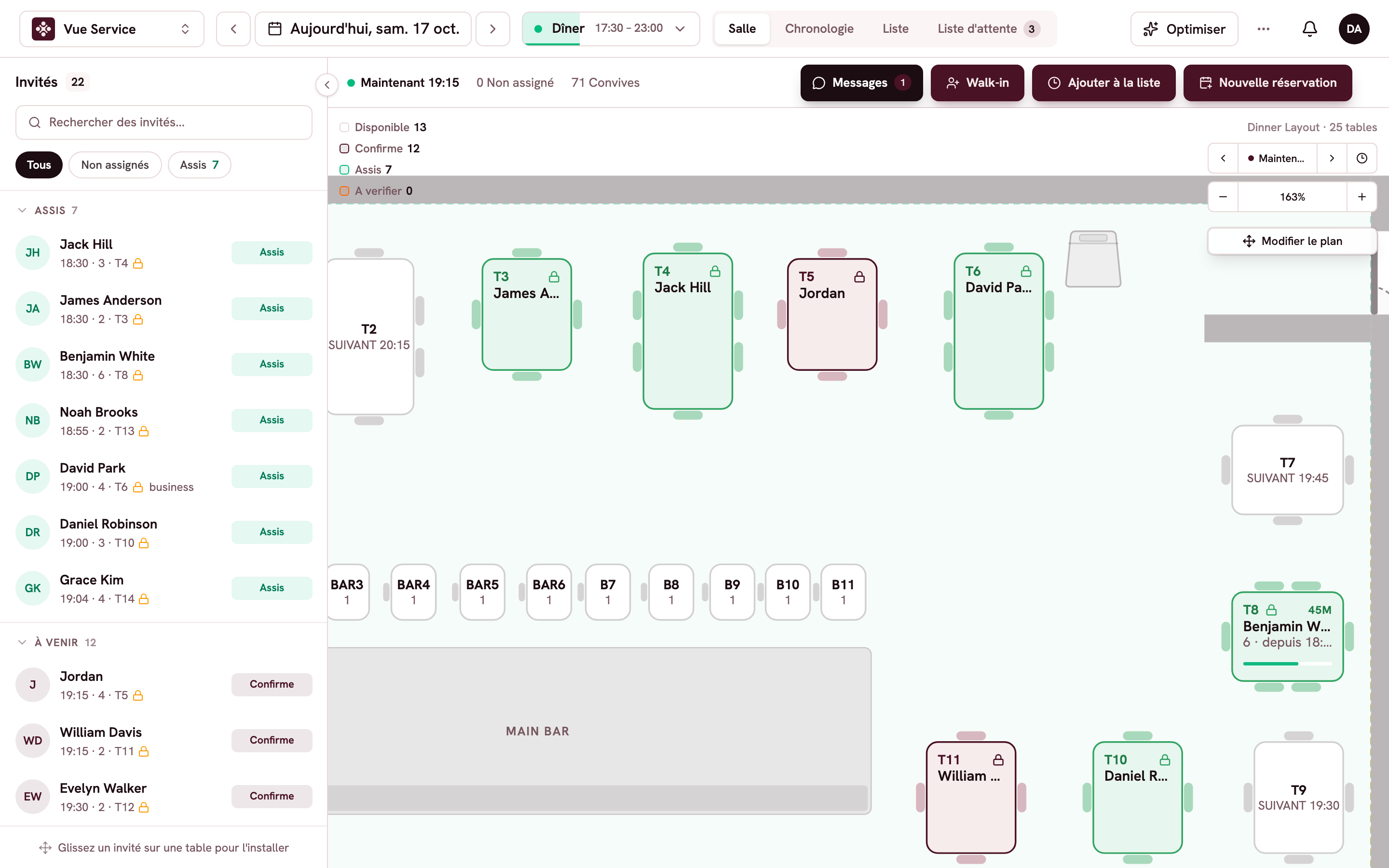
Task: Switch to the Chronologie tab
Action: 819,29
